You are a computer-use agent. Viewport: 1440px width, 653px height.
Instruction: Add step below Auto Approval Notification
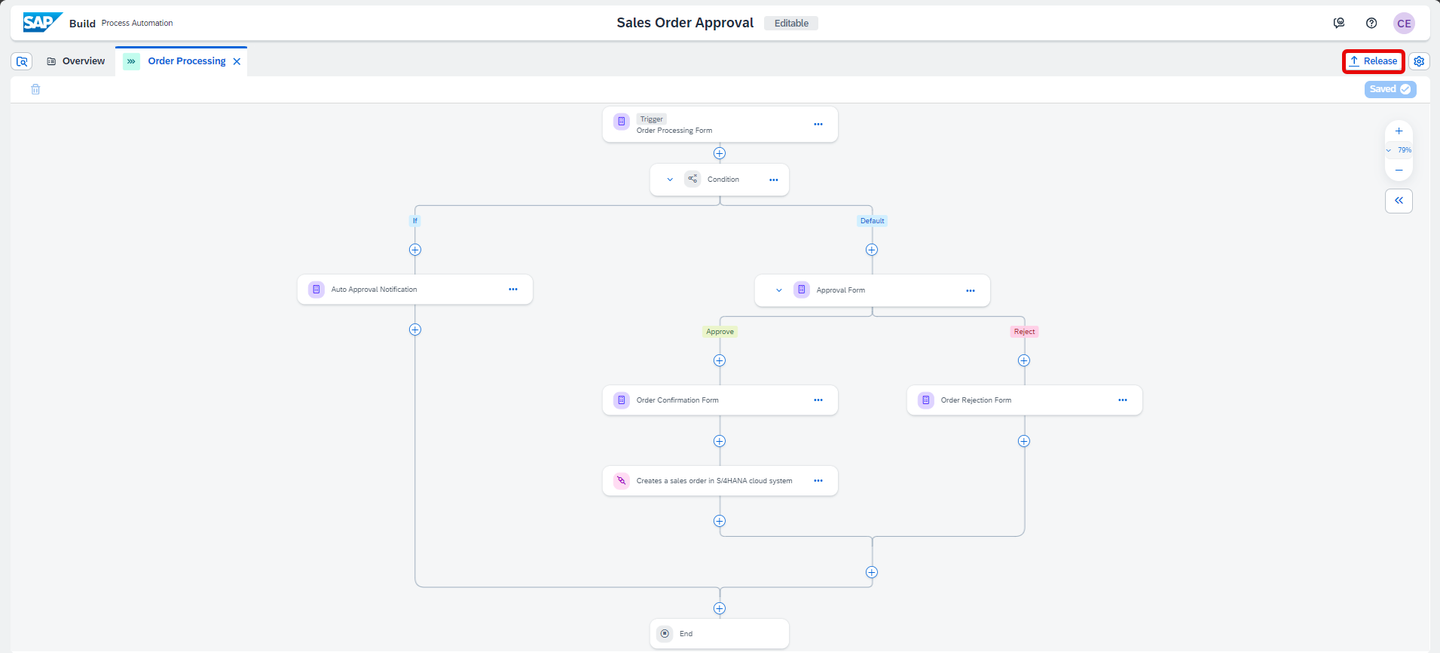415,330
